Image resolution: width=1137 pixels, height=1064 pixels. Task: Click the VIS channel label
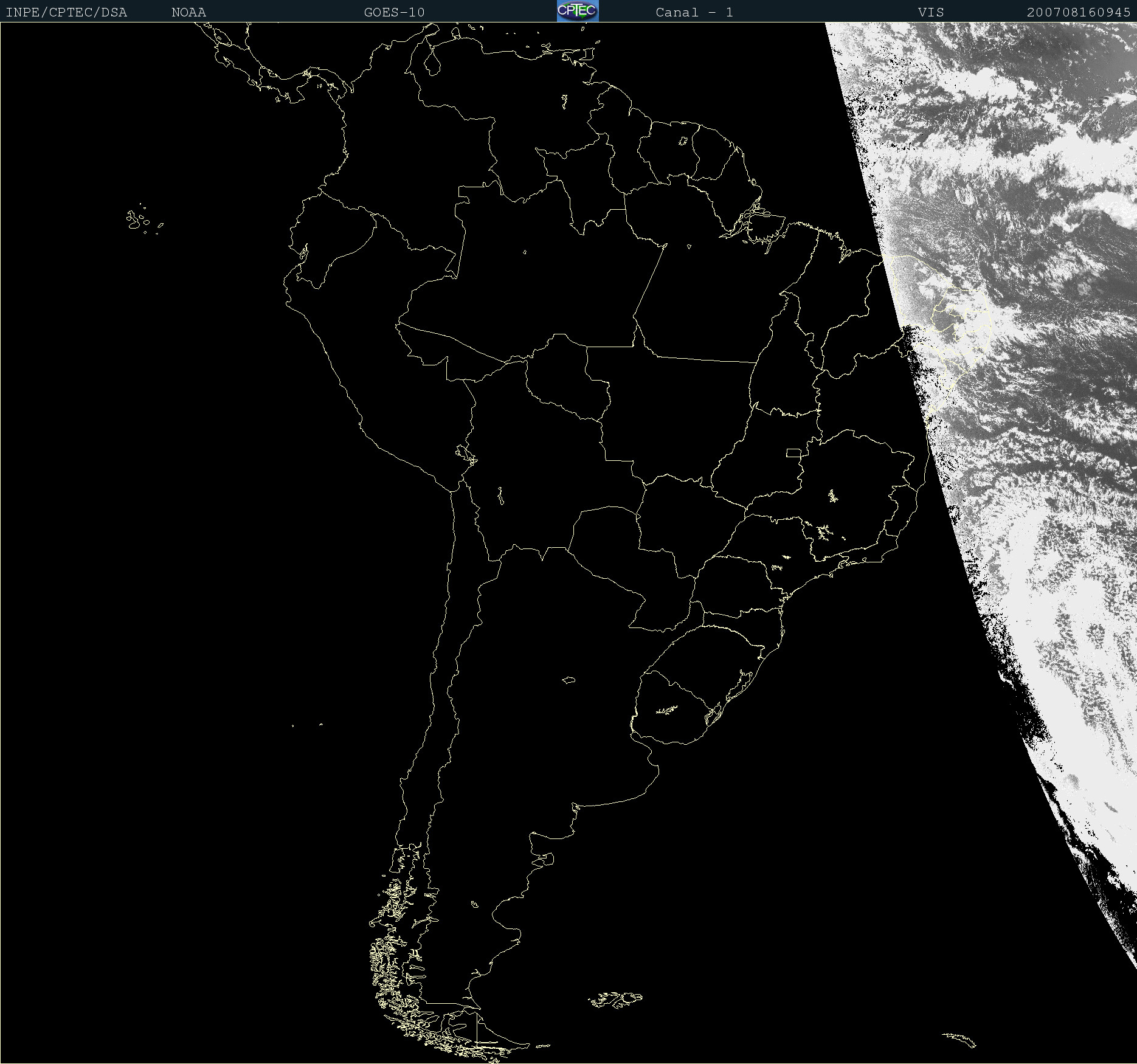931,12
